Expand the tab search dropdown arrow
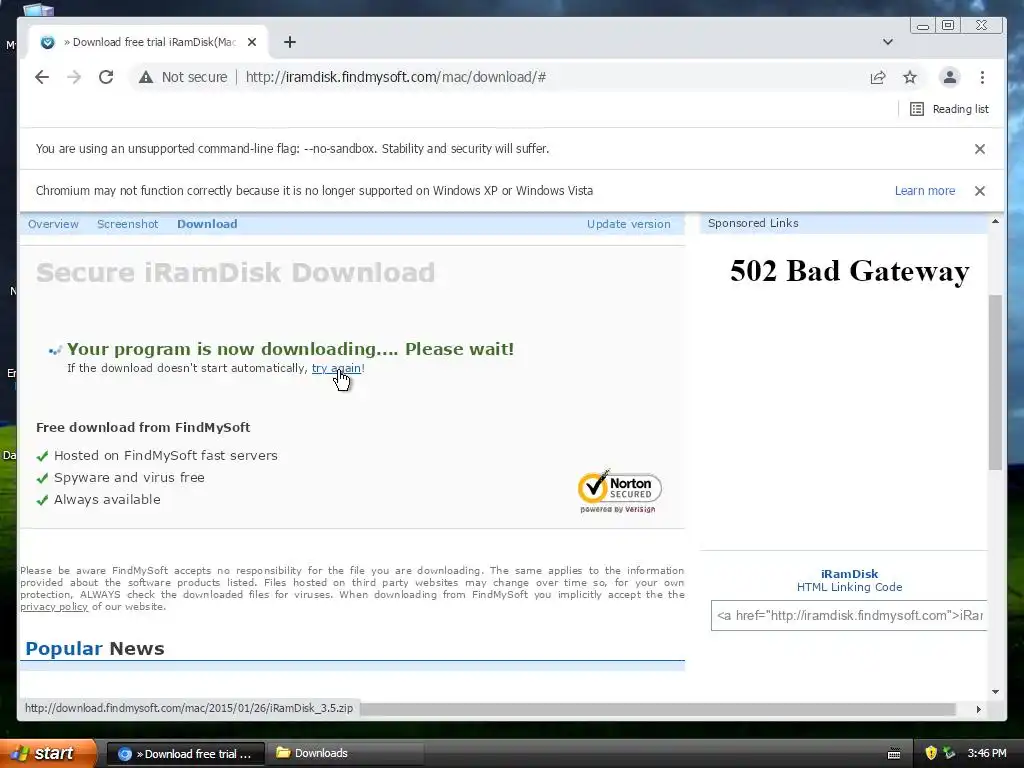Screen dimensions: 1024x768 coord(888,42)
